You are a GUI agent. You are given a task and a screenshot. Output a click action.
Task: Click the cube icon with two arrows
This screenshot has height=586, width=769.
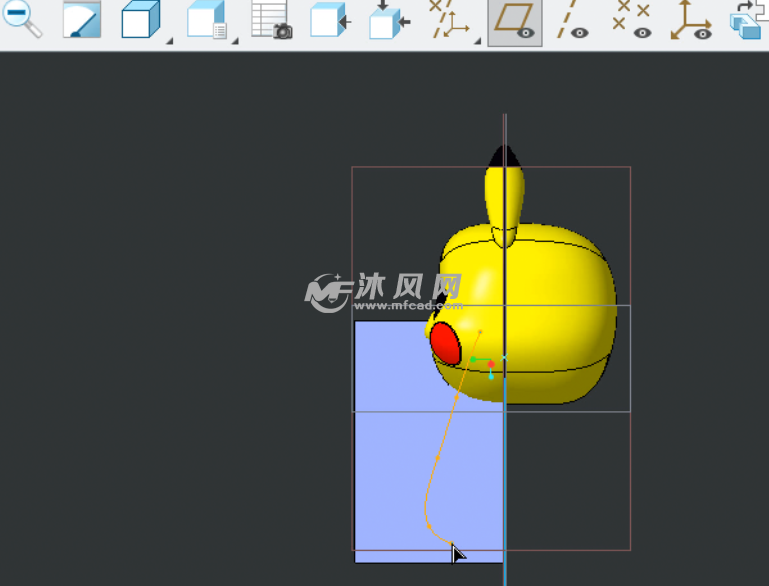pos(389,20)
